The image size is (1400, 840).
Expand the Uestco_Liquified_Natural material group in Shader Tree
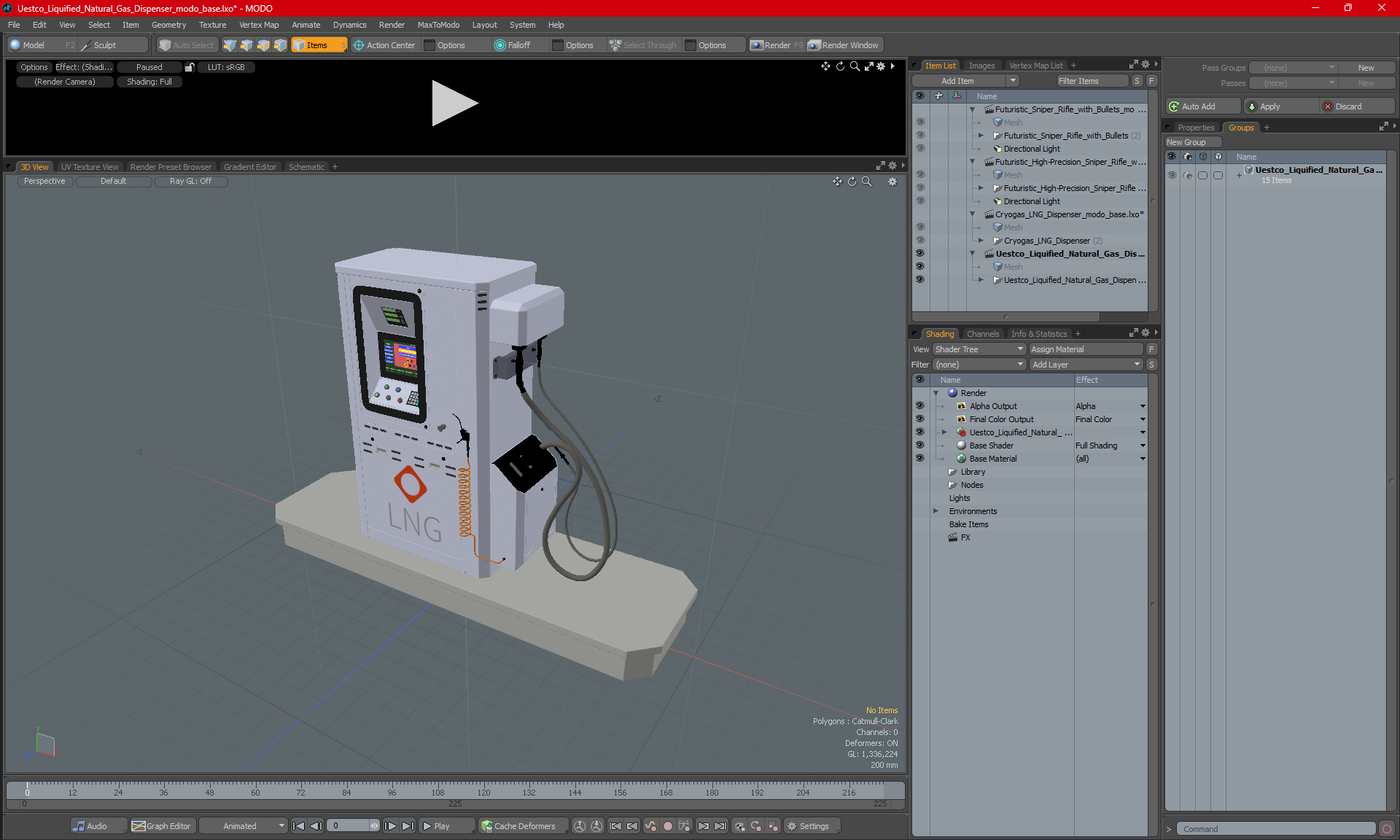[x=944, y=432]
